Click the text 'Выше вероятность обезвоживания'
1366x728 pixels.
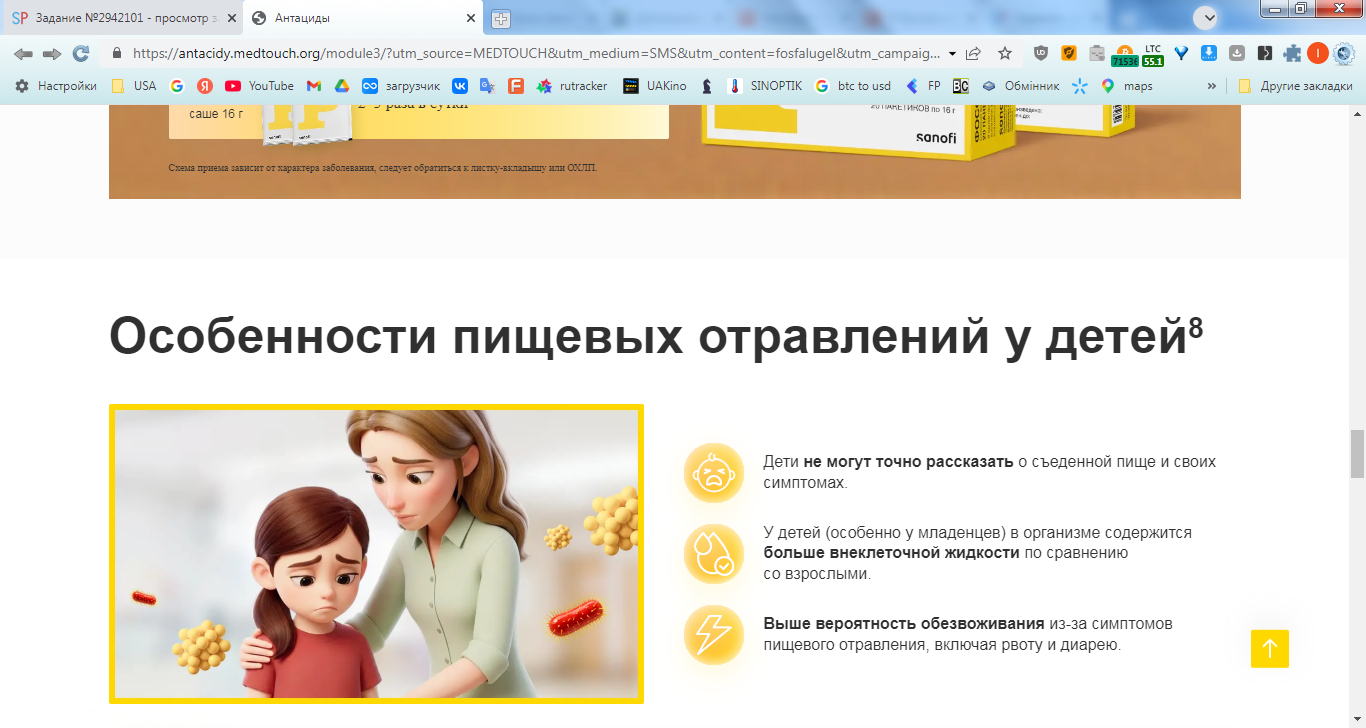(x=904, y=624)
